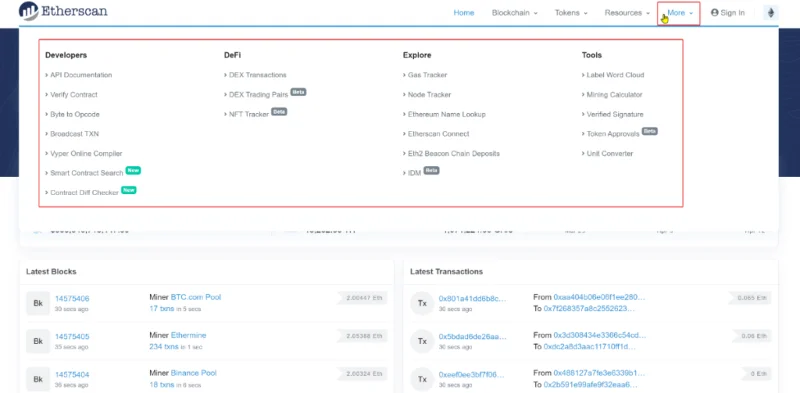Open Ethereum Name Lookup
The image size is (800, 393).
click(447, 114)
